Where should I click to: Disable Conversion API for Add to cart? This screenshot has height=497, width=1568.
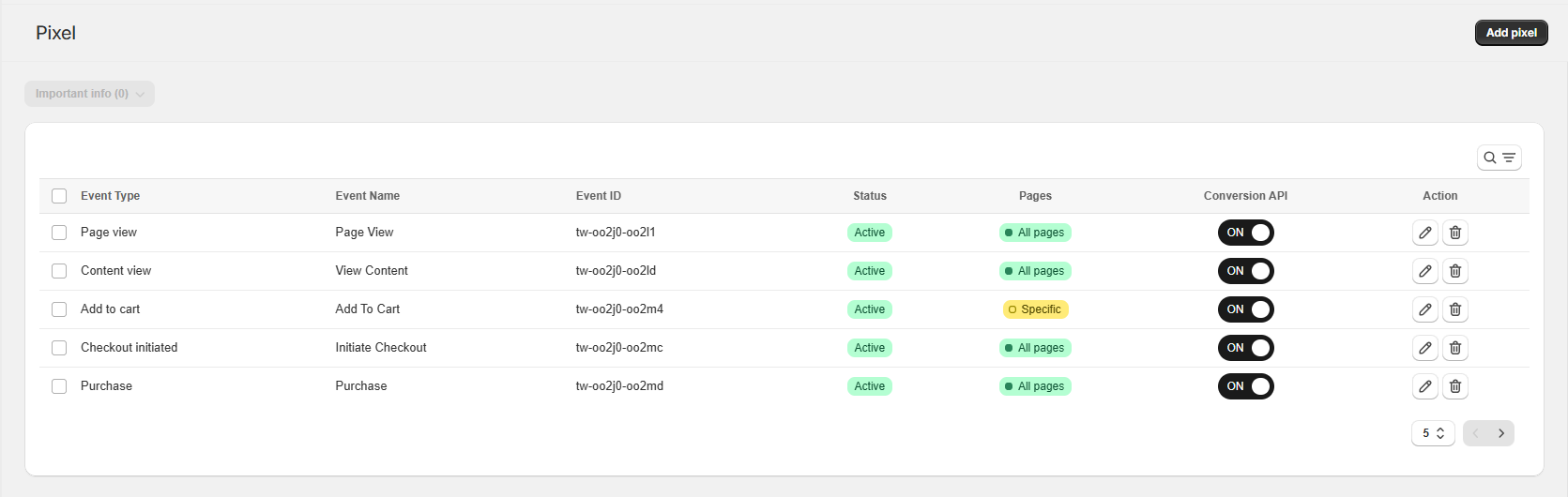pos(1245,309)
